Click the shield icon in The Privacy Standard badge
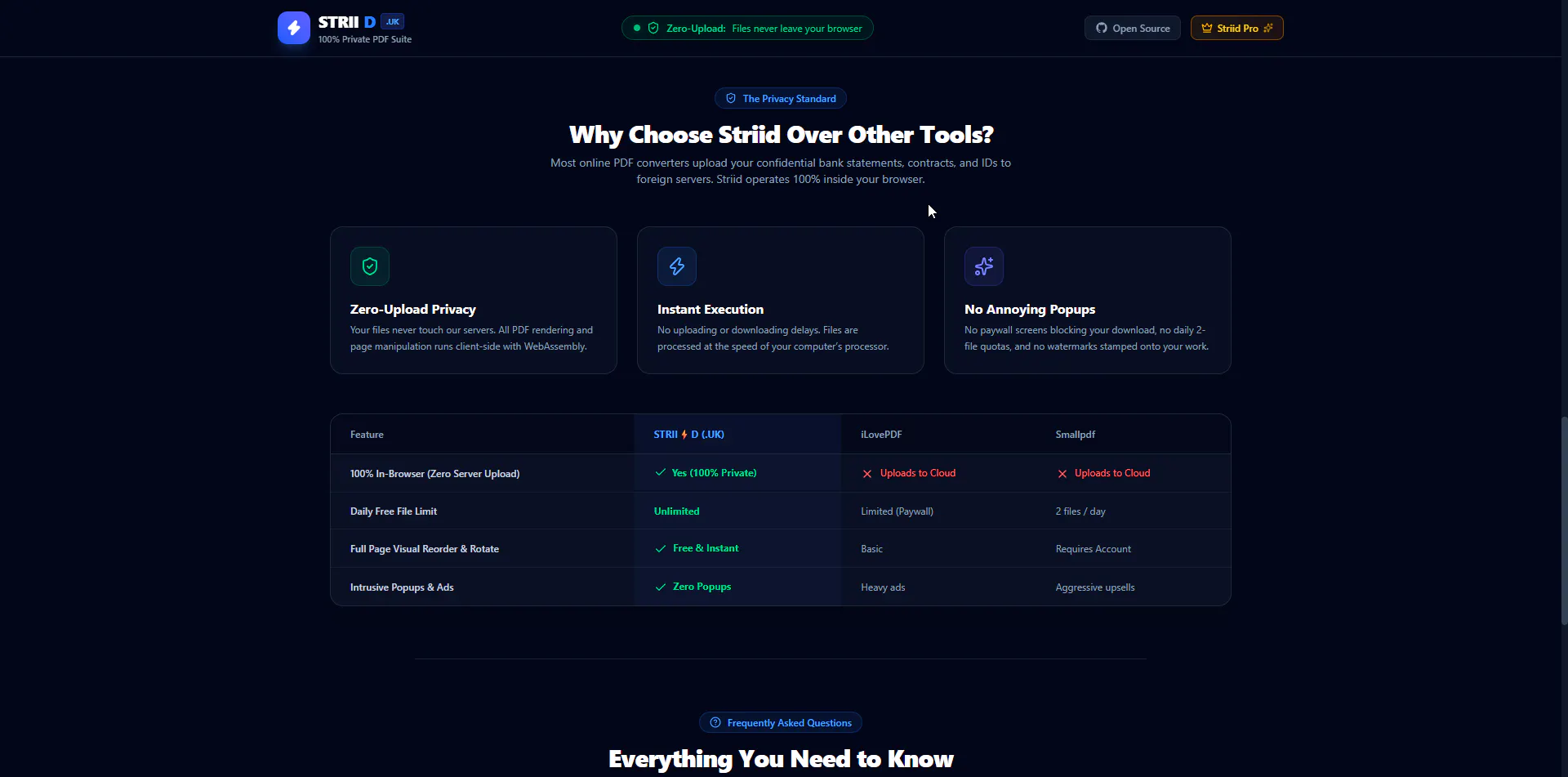 [x=731, y=99]
